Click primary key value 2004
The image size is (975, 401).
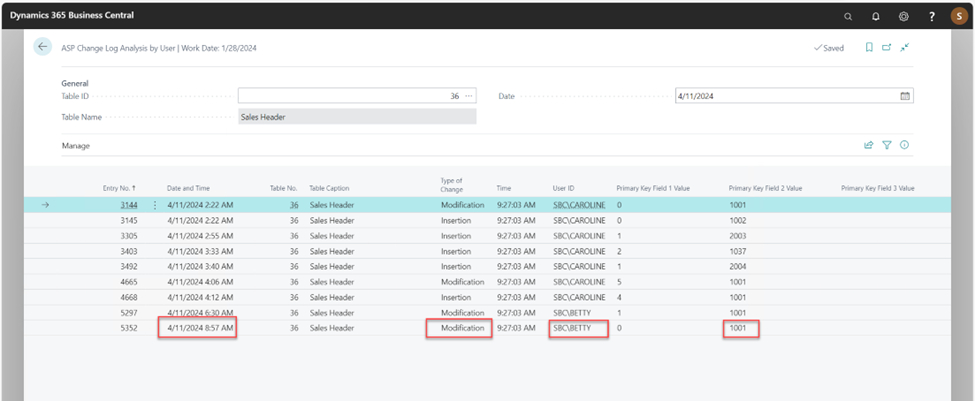[x=737, y=267]
